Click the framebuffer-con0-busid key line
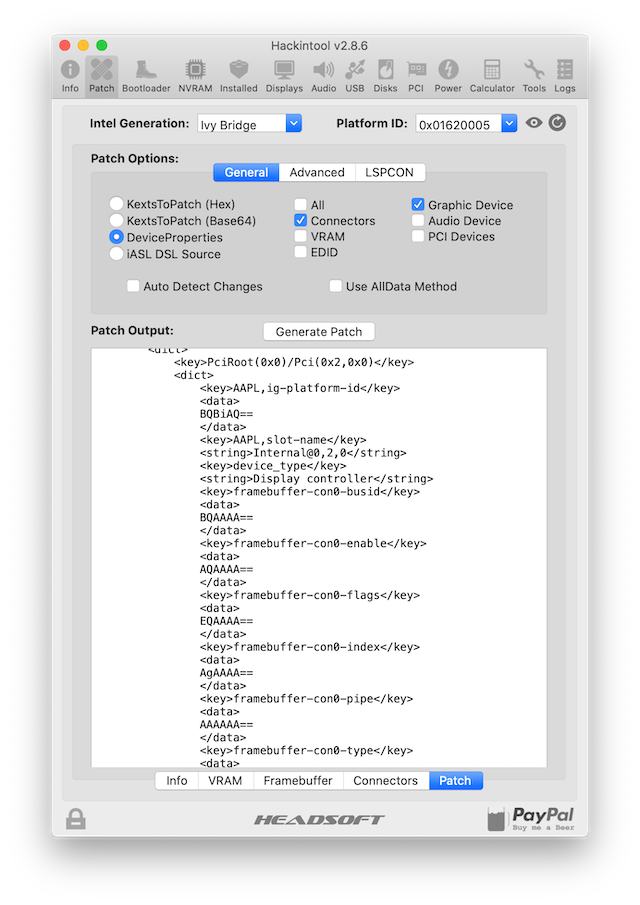 [310, 491]
